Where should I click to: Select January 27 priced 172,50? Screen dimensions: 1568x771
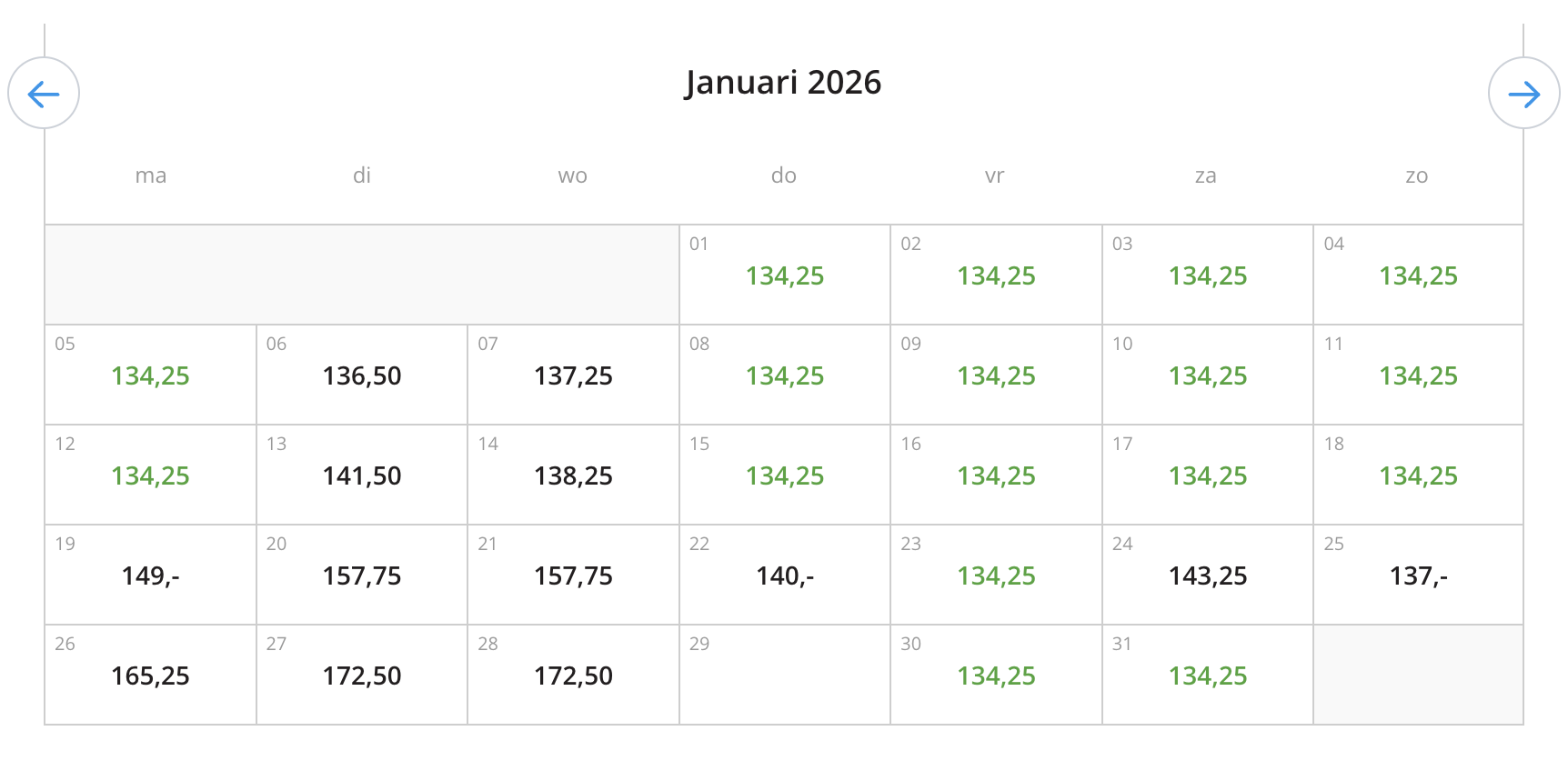(362, 676)
